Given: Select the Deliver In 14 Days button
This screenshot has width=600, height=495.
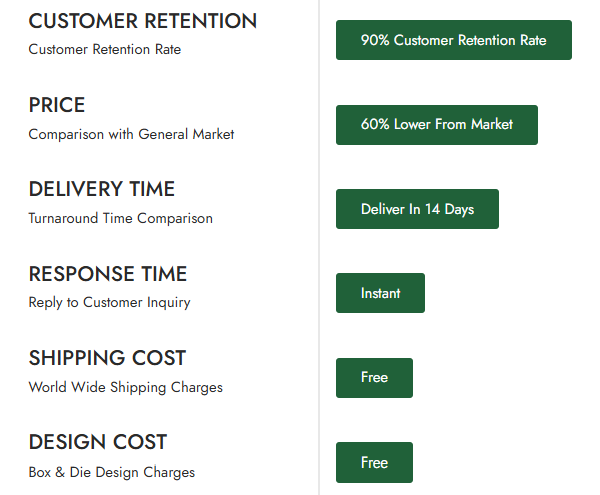Looking at the screenshot, I should click(x=417, y=209).
